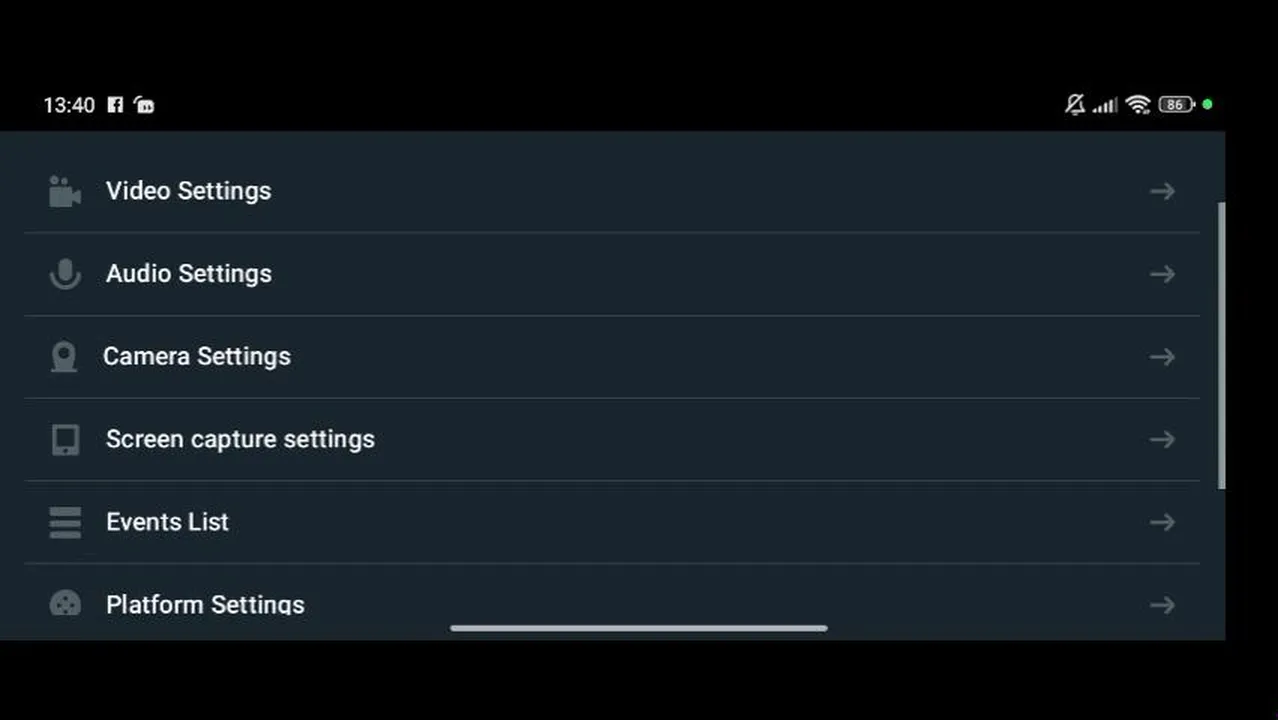Tap the battery indicator showing 86
1278x720 pixels.
pyautogui.click(x=1177, y=105)
